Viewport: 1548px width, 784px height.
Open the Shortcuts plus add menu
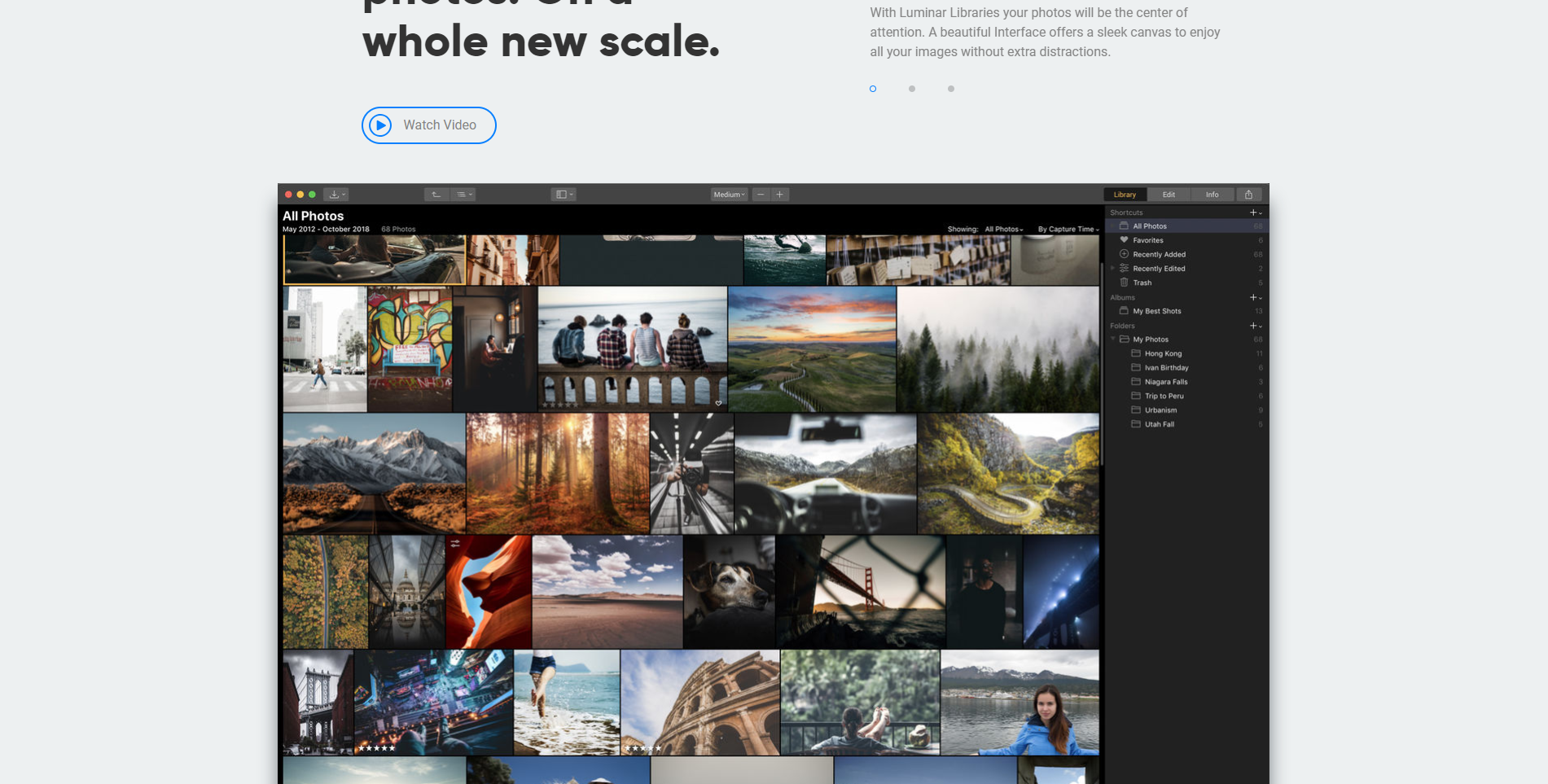tap(1256, 212)
